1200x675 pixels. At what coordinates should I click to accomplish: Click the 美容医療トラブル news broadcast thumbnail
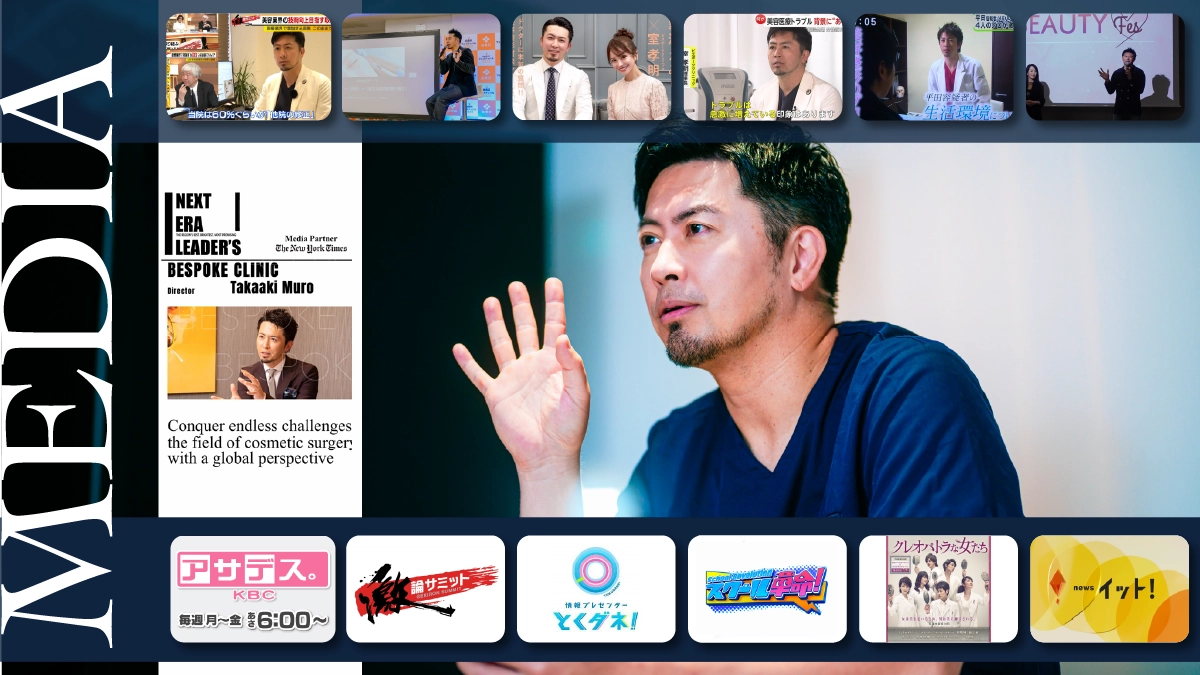[x=763, y=67]
